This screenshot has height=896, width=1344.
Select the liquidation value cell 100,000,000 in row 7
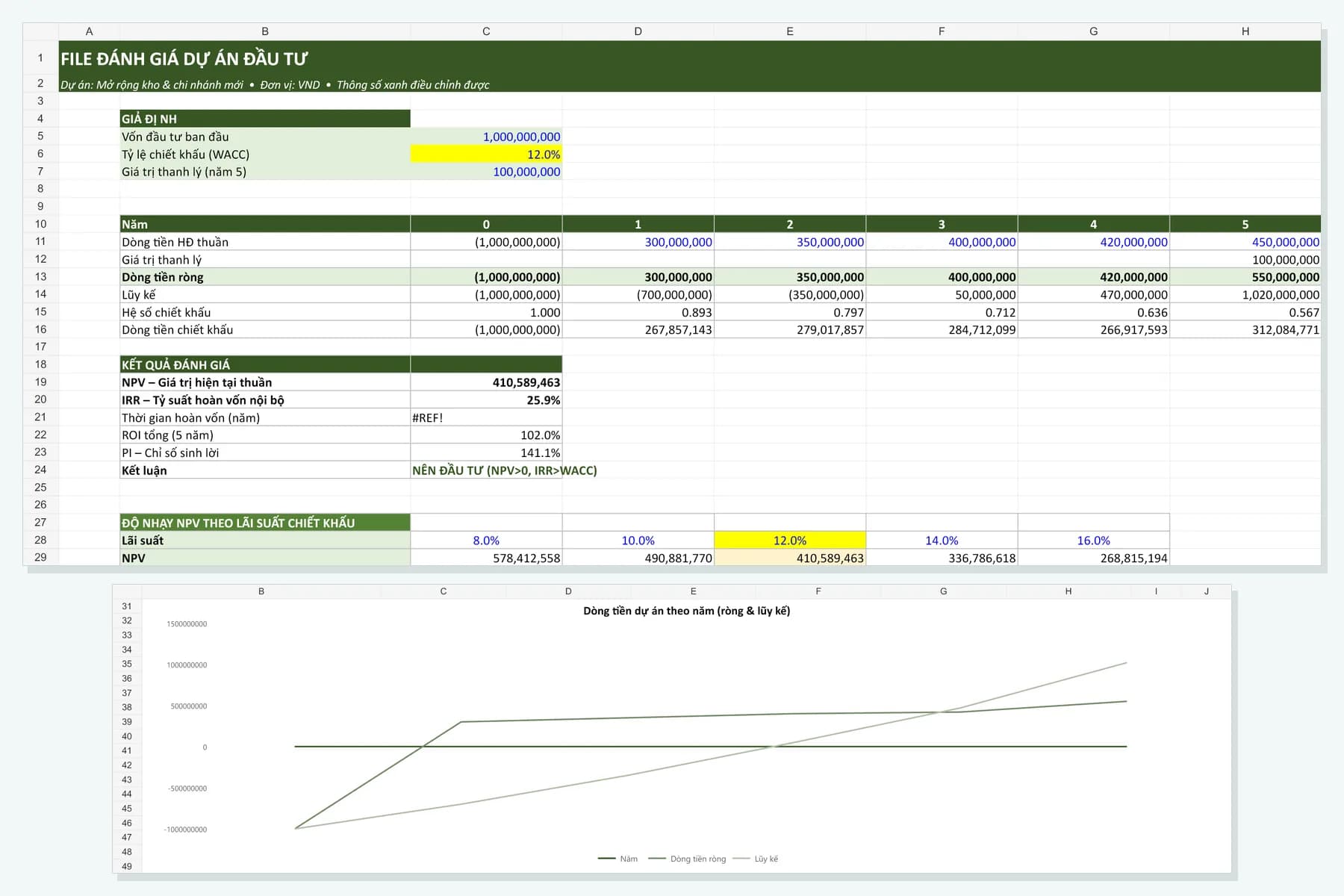pyautogui.click(x=486, y=172)
